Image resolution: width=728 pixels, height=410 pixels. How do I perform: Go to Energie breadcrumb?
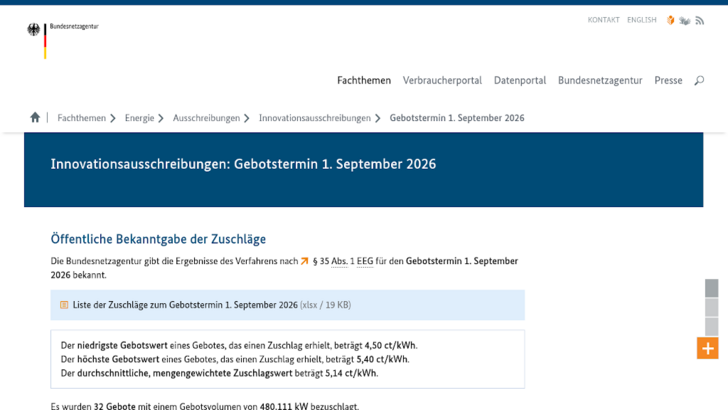139,118
